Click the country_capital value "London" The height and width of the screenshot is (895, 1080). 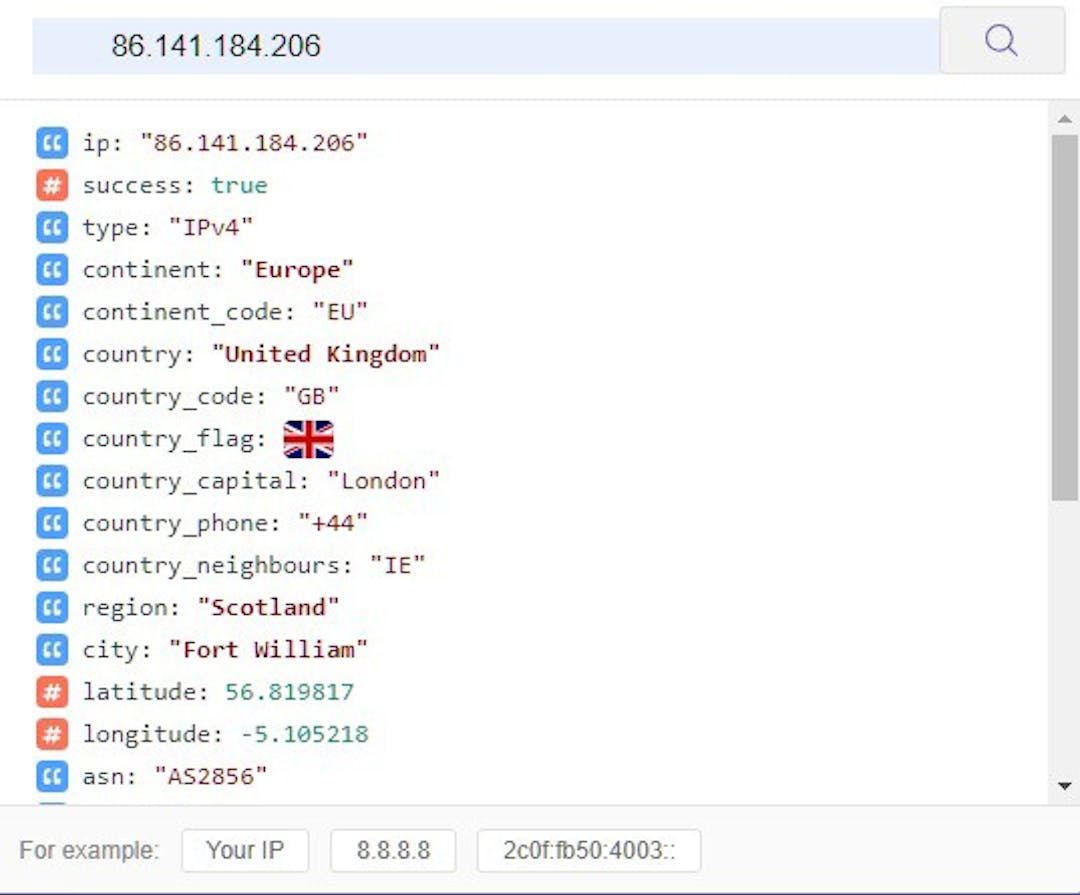click(x=383, y=481)
